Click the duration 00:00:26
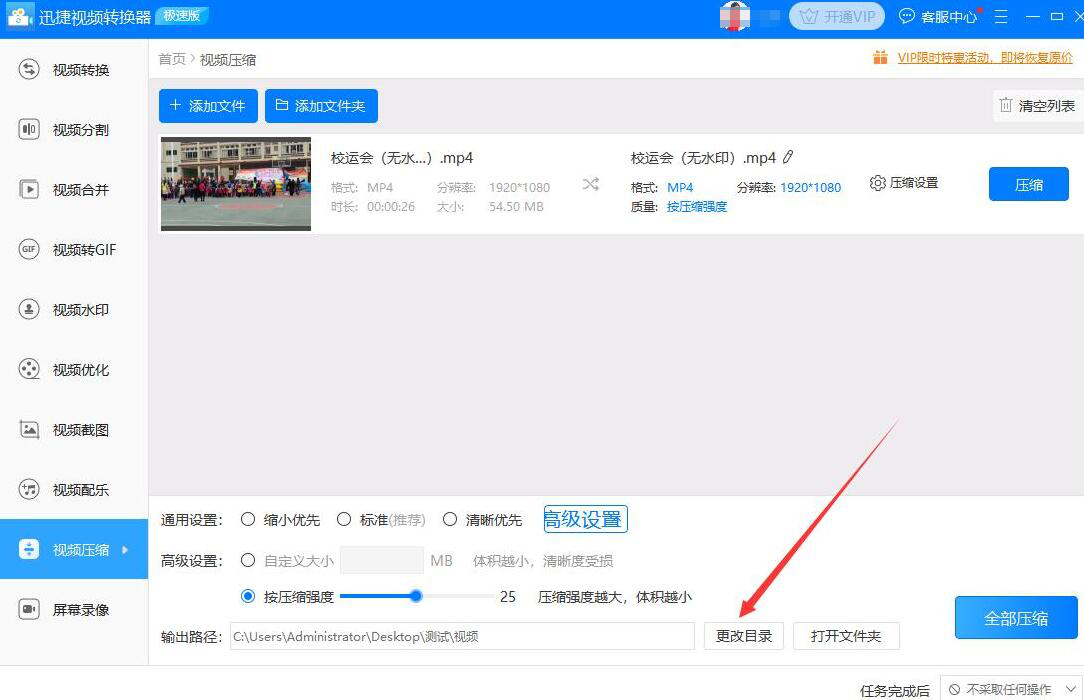Viewport: 1084px width, 700px height. pos(391,207)
